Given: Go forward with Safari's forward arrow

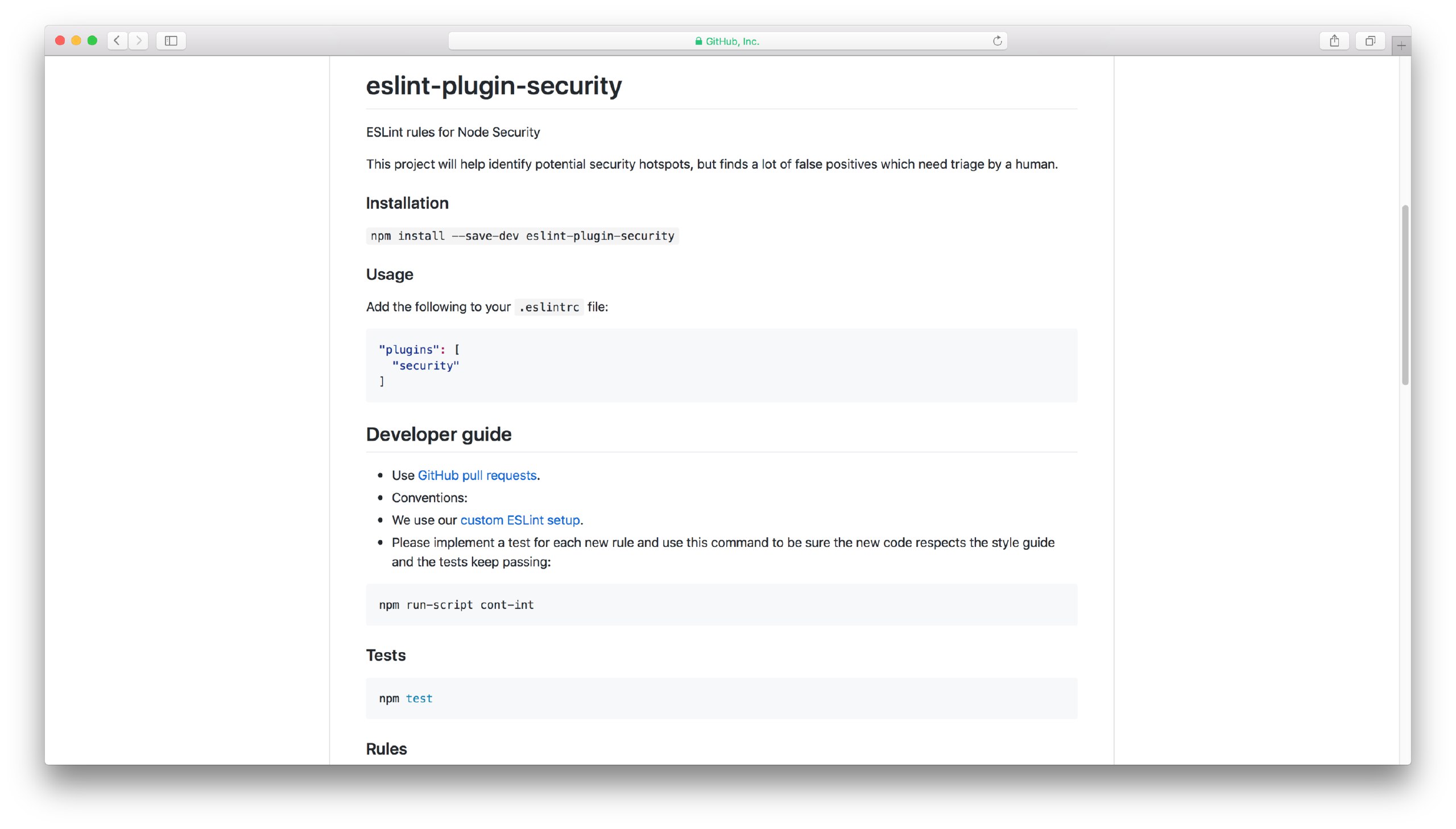Looking at the screenshot, I should (x=138, y=40).
